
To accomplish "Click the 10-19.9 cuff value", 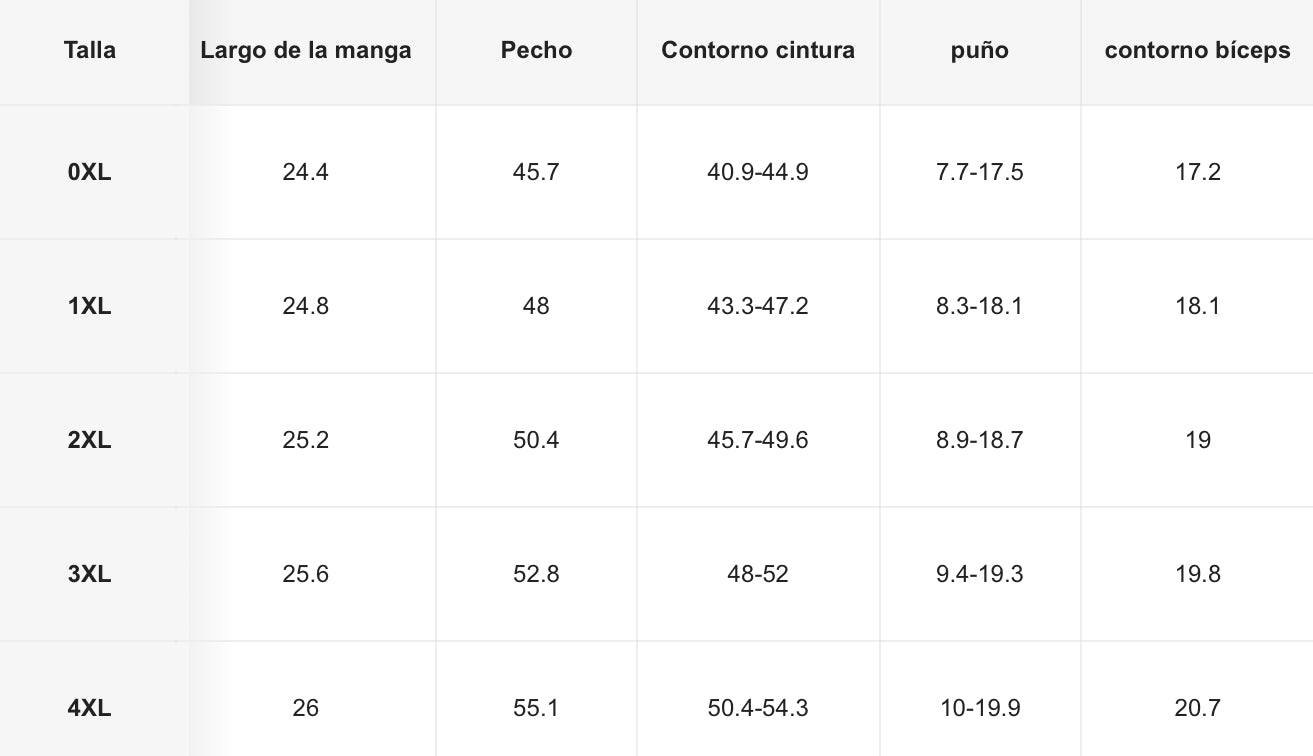I will coord(980,708).
